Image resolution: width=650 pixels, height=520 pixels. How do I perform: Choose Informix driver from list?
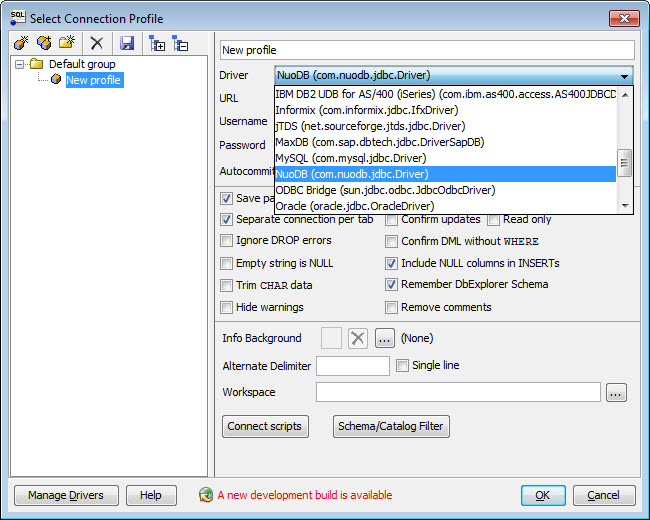click(446, 110)
